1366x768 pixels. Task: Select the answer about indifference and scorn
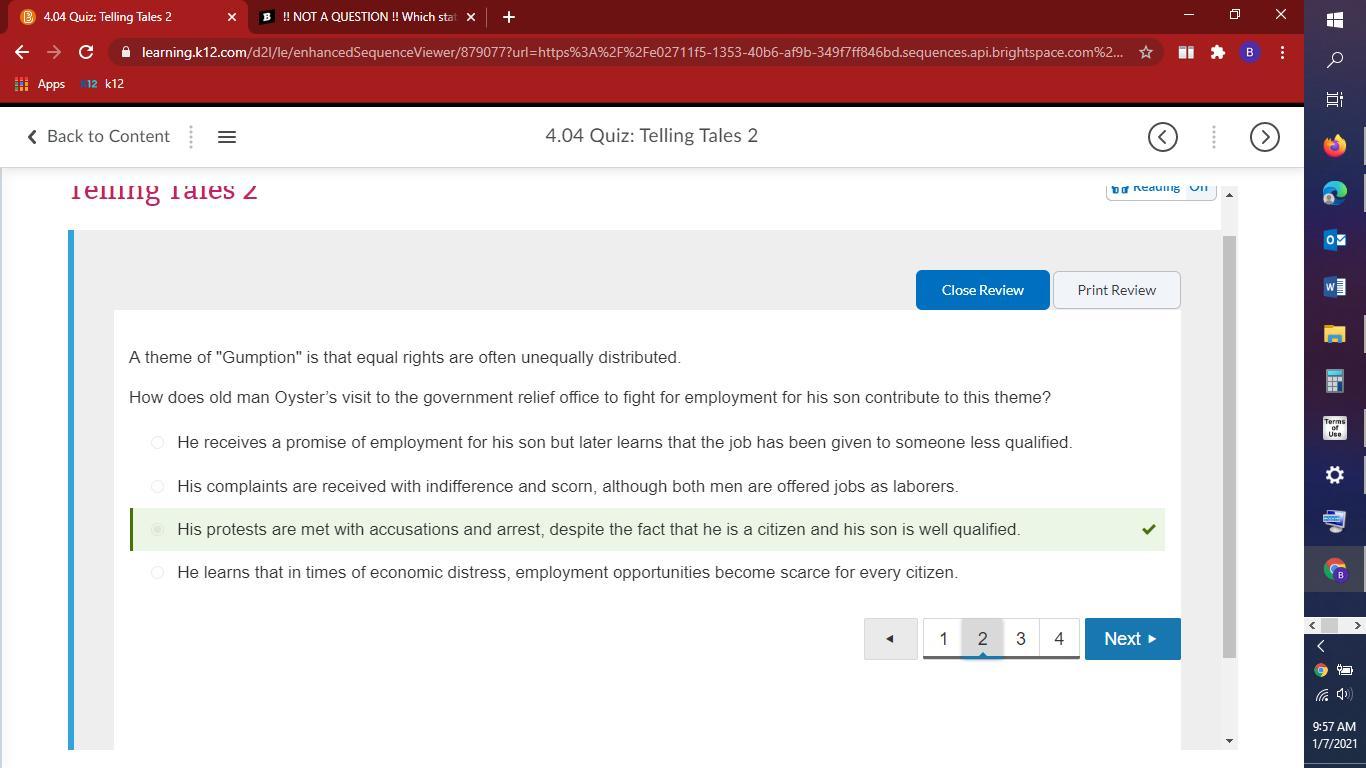pyautogui.click(x=157, y=486)
